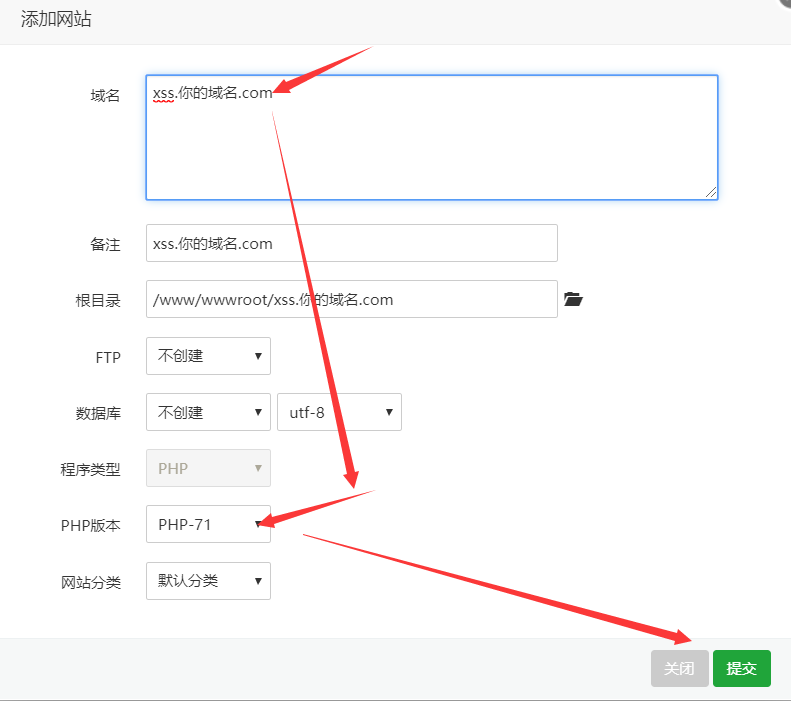Expand the 默认分类 site category dropdown
Viewport: 791px width, 701px height.
coord(208,581)
